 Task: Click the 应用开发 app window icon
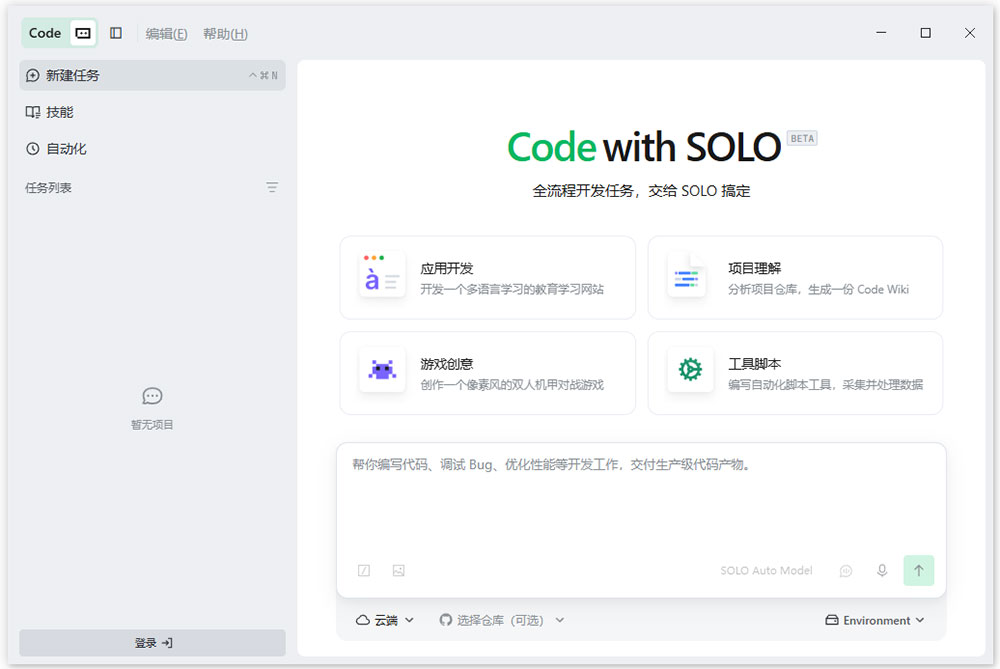point(381,274)
